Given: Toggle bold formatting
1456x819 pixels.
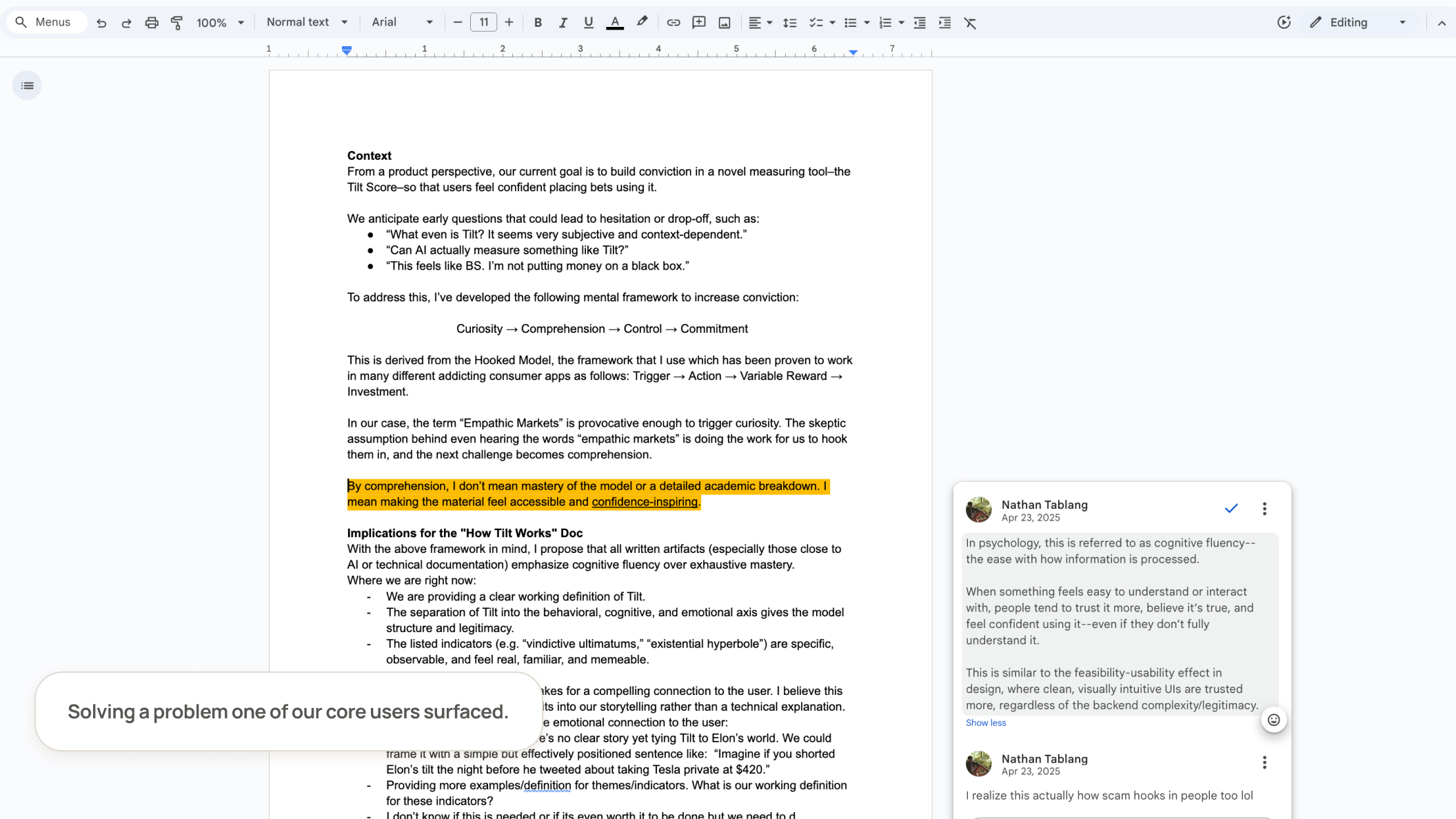Looking at the screenshot, I should [538, 23].
